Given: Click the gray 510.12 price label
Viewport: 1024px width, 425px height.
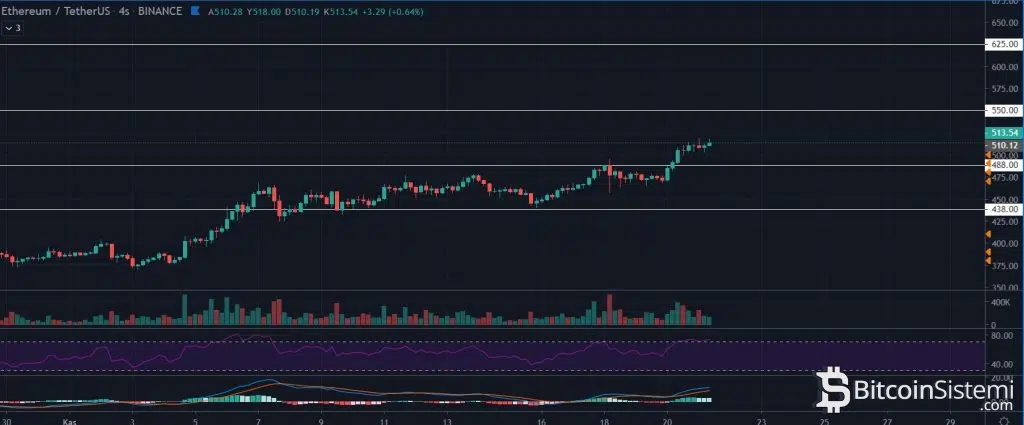Looking at the screenshot, I should click(x=1003, y=145).
